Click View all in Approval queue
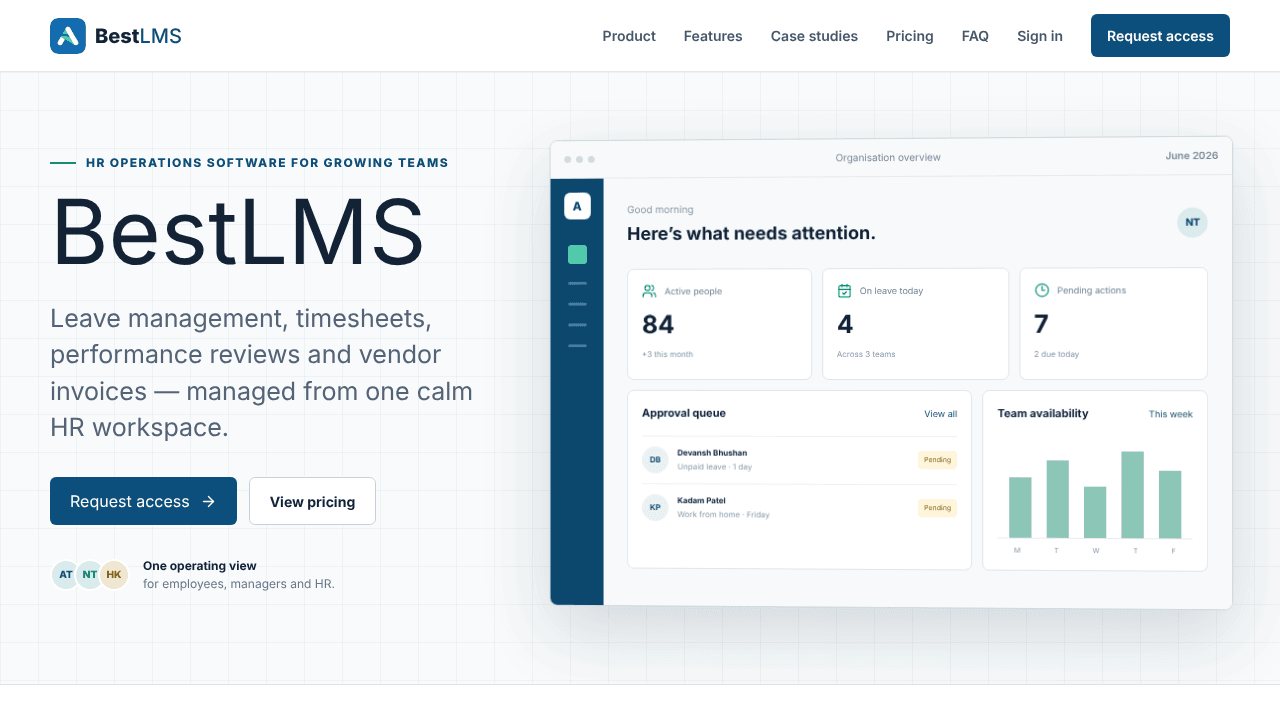1280x720 pixels. 940,414
